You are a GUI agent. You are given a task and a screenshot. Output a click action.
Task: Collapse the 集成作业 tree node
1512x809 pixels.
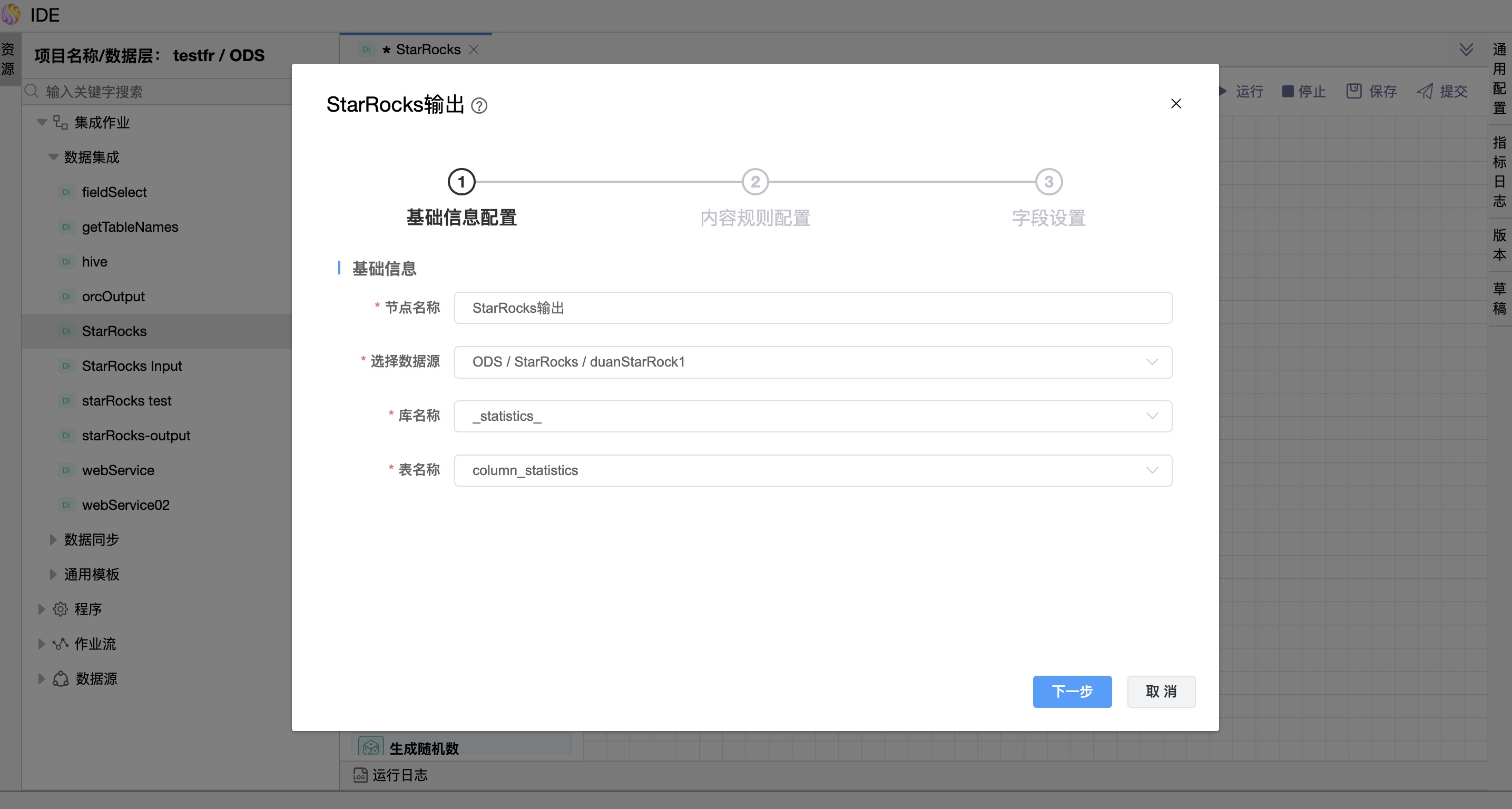coord(42,123)
